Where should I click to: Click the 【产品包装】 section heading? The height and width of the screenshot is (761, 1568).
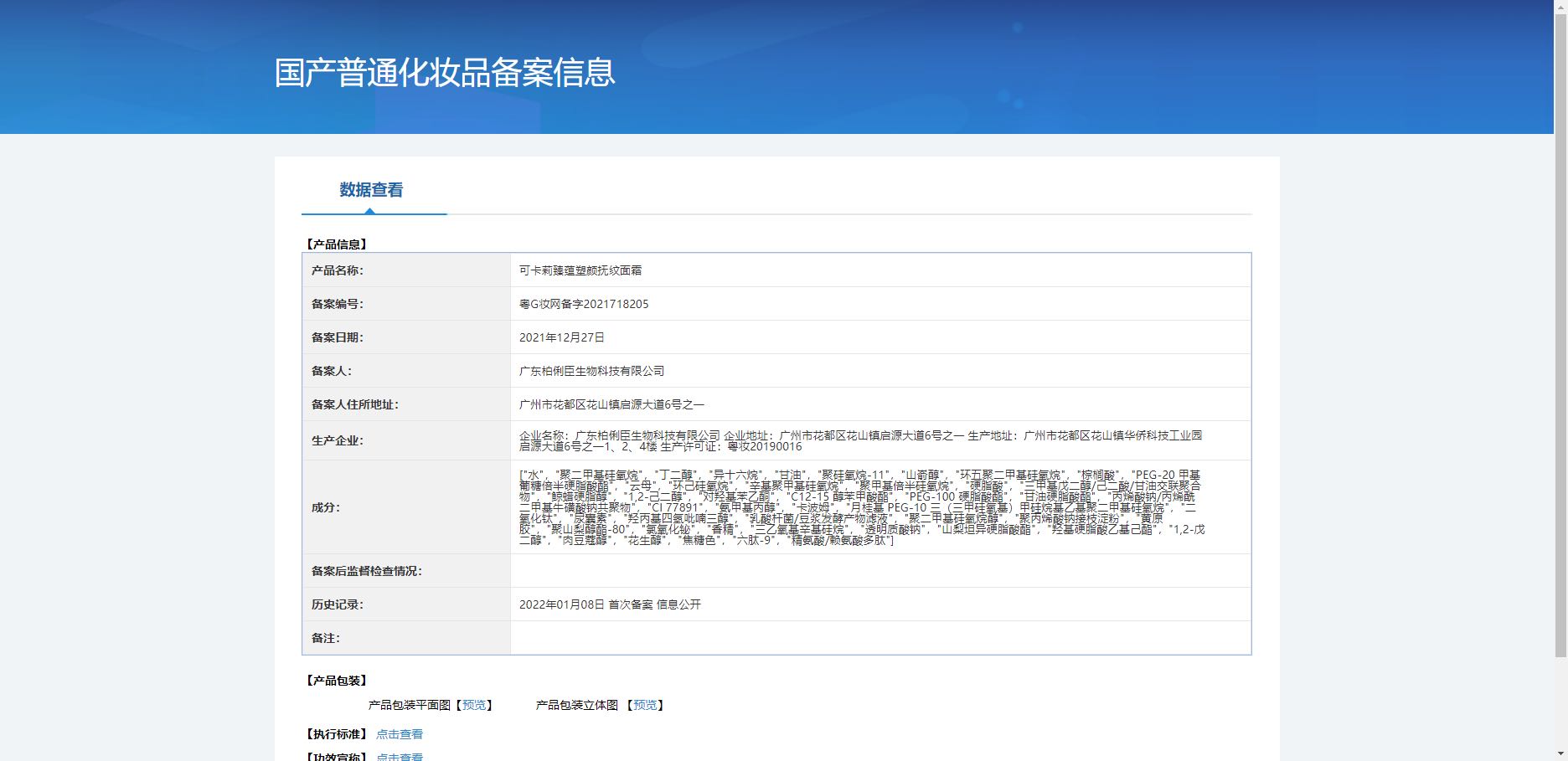(x=337, y=681)
